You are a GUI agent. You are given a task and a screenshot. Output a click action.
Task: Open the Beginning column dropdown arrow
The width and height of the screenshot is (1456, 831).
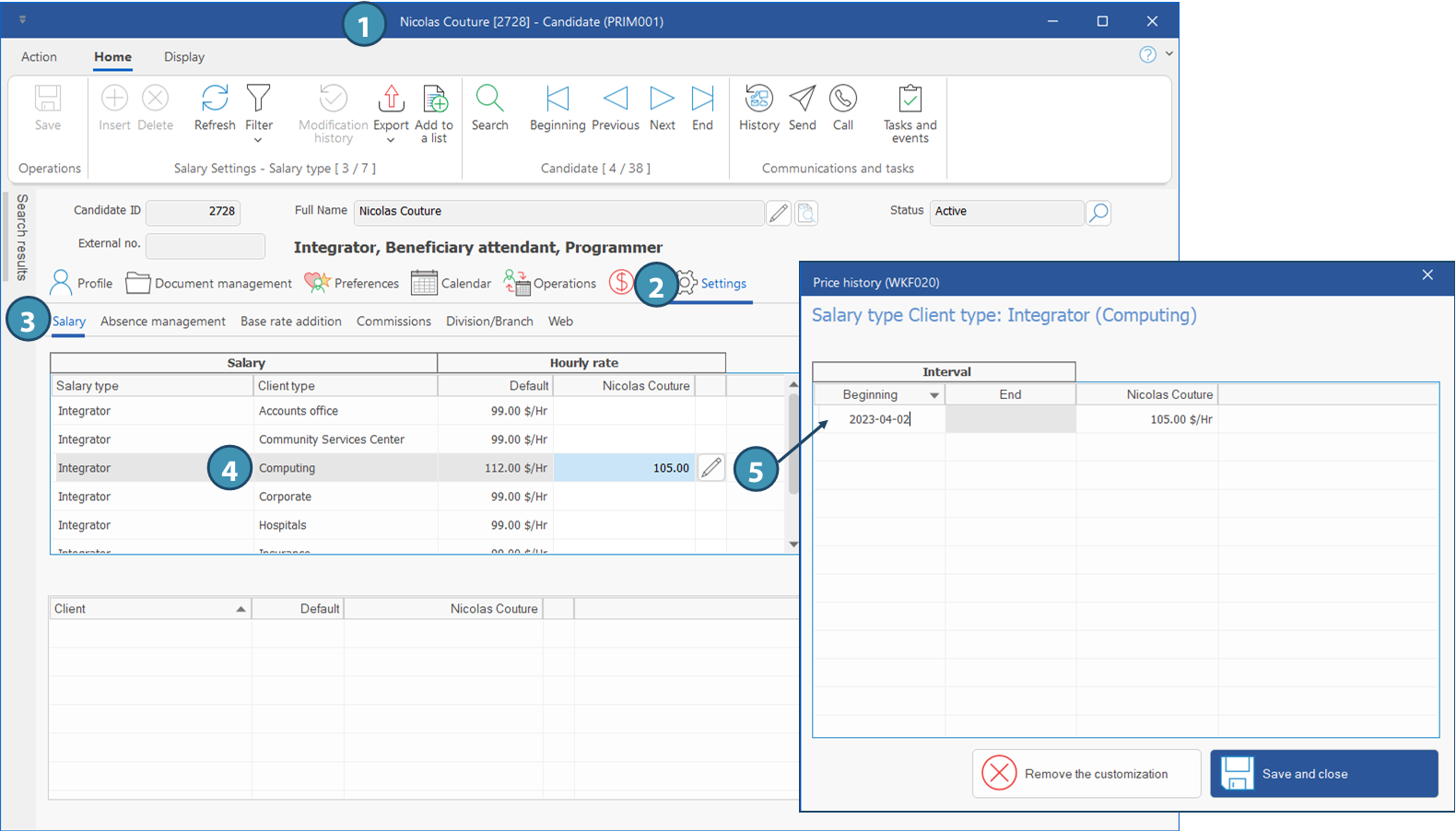click(933, 395)
